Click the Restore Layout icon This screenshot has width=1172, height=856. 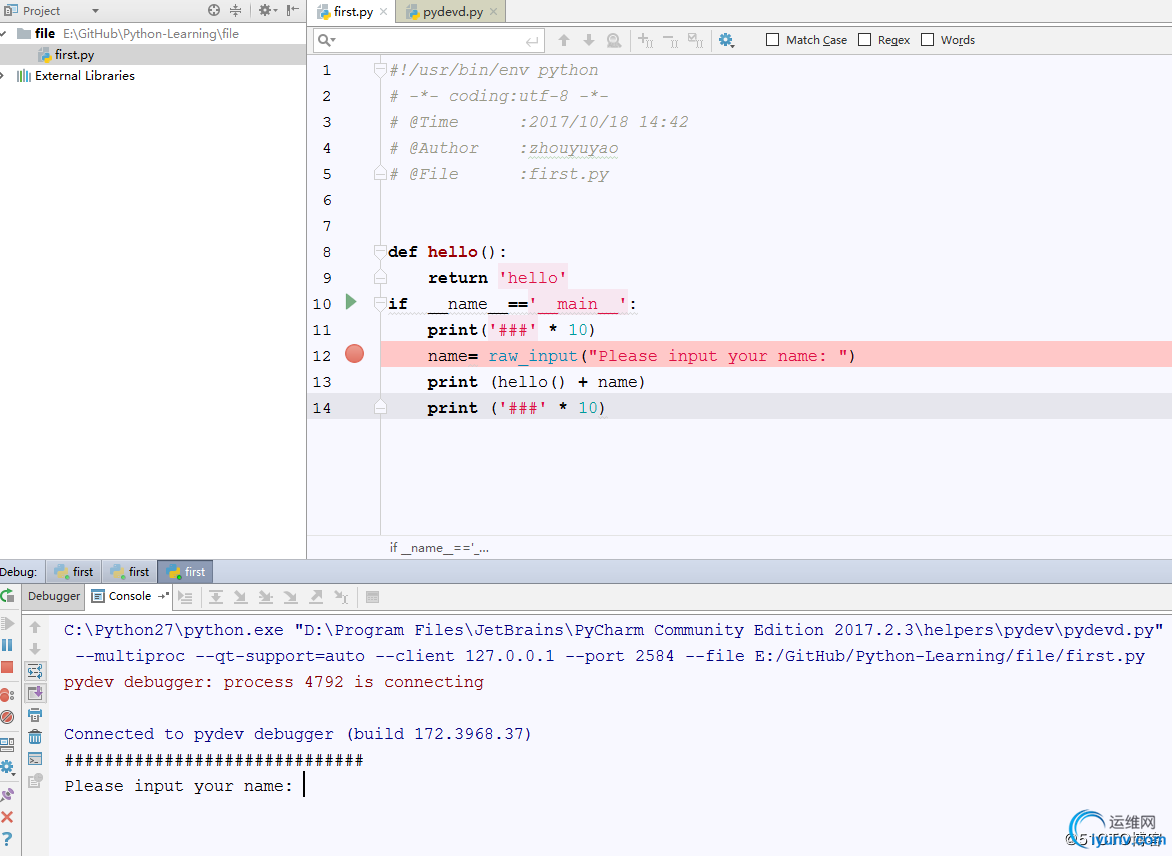coord(7,744)
